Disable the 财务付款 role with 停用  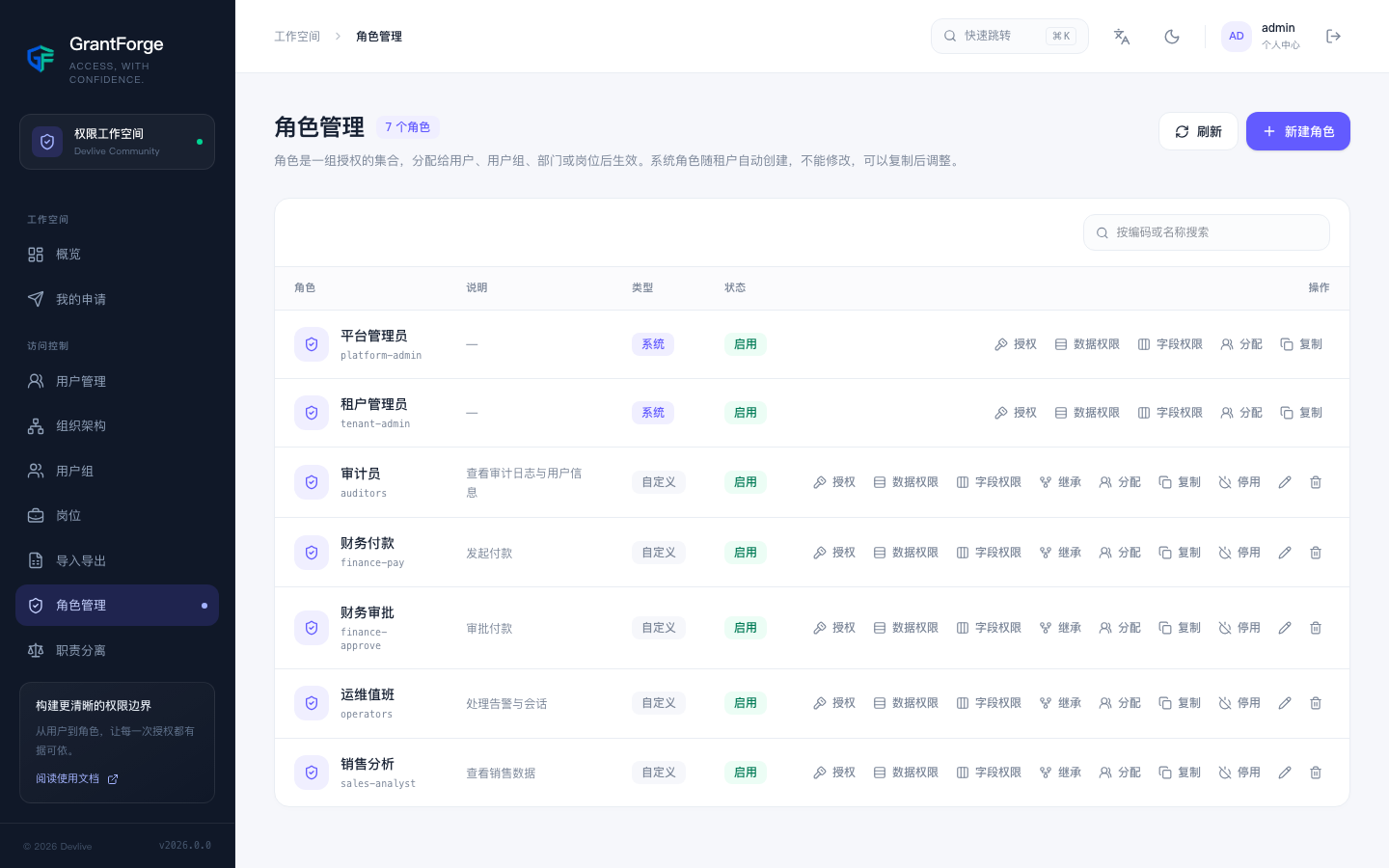(1239, 553)
